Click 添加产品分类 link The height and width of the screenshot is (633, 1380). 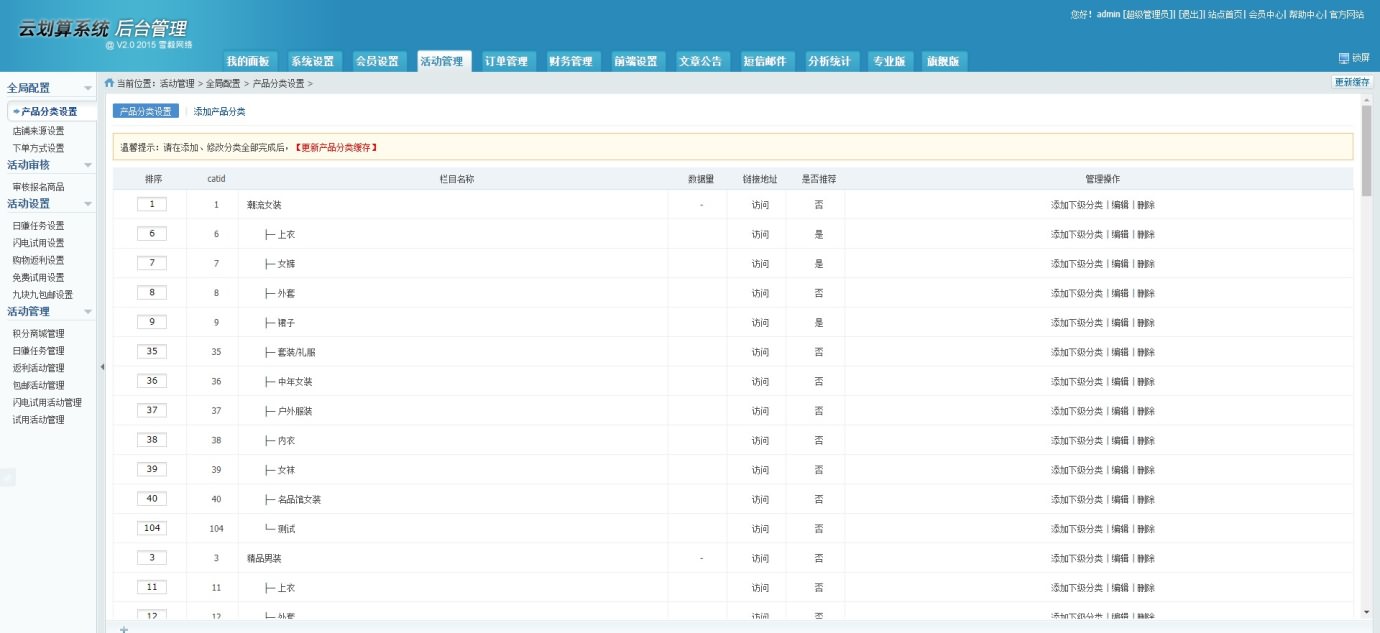pos(219,111)
